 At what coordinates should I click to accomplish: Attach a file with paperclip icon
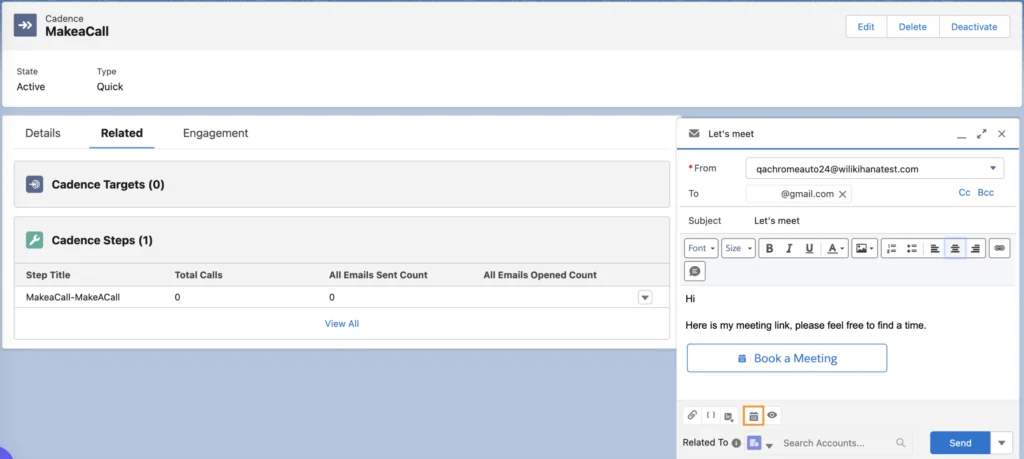[692, 415]
